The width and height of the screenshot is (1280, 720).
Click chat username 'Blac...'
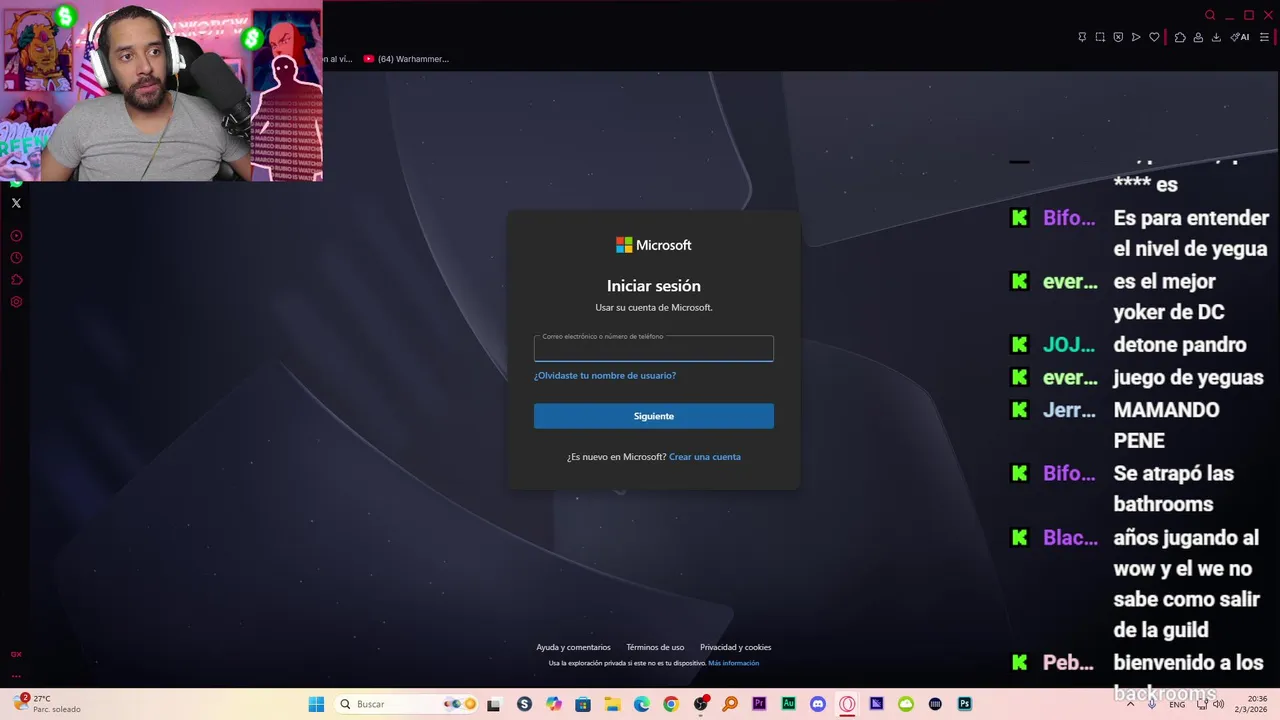tap(1070, 538)
